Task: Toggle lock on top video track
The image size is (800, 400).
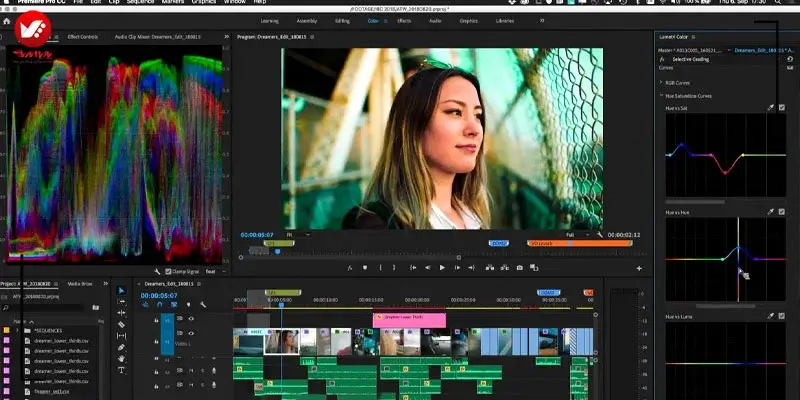Action: pyautogui.click(x=156, y=320)
